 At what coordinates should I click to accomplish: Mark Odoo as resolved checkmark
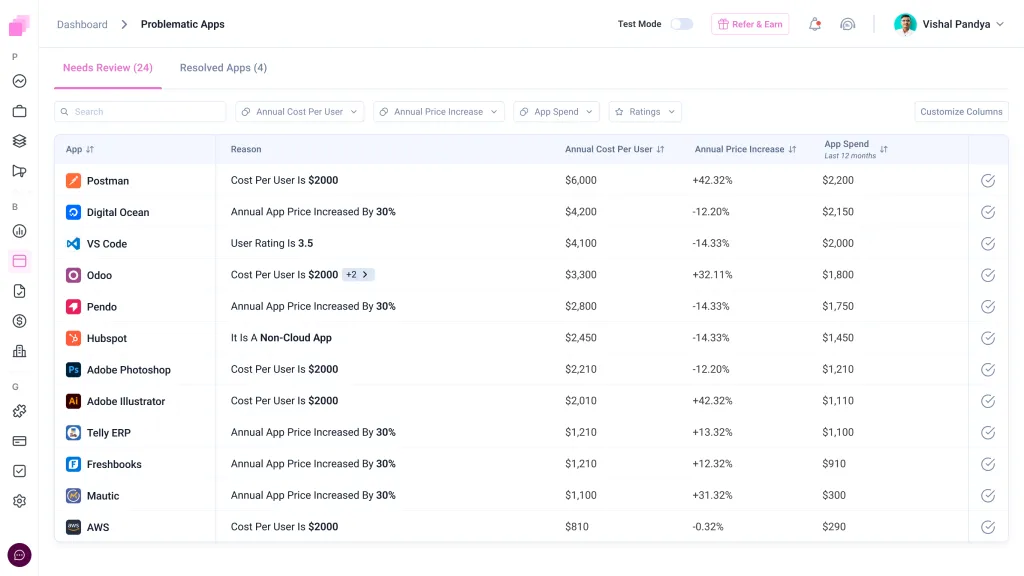tap(988, 275)
